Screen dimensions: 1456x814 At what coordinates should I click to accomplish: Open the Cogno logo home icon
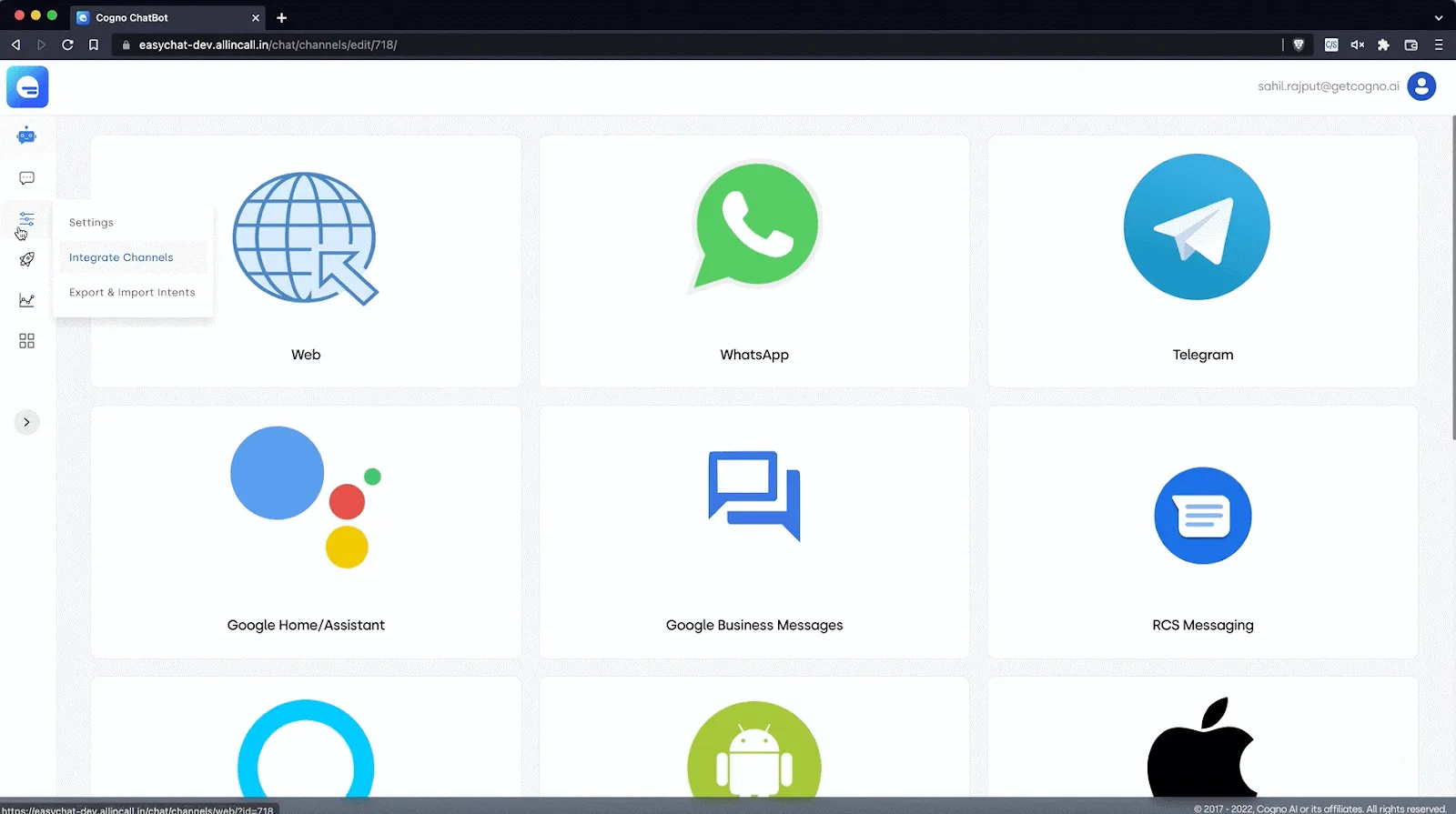click(x=27, y=87)
